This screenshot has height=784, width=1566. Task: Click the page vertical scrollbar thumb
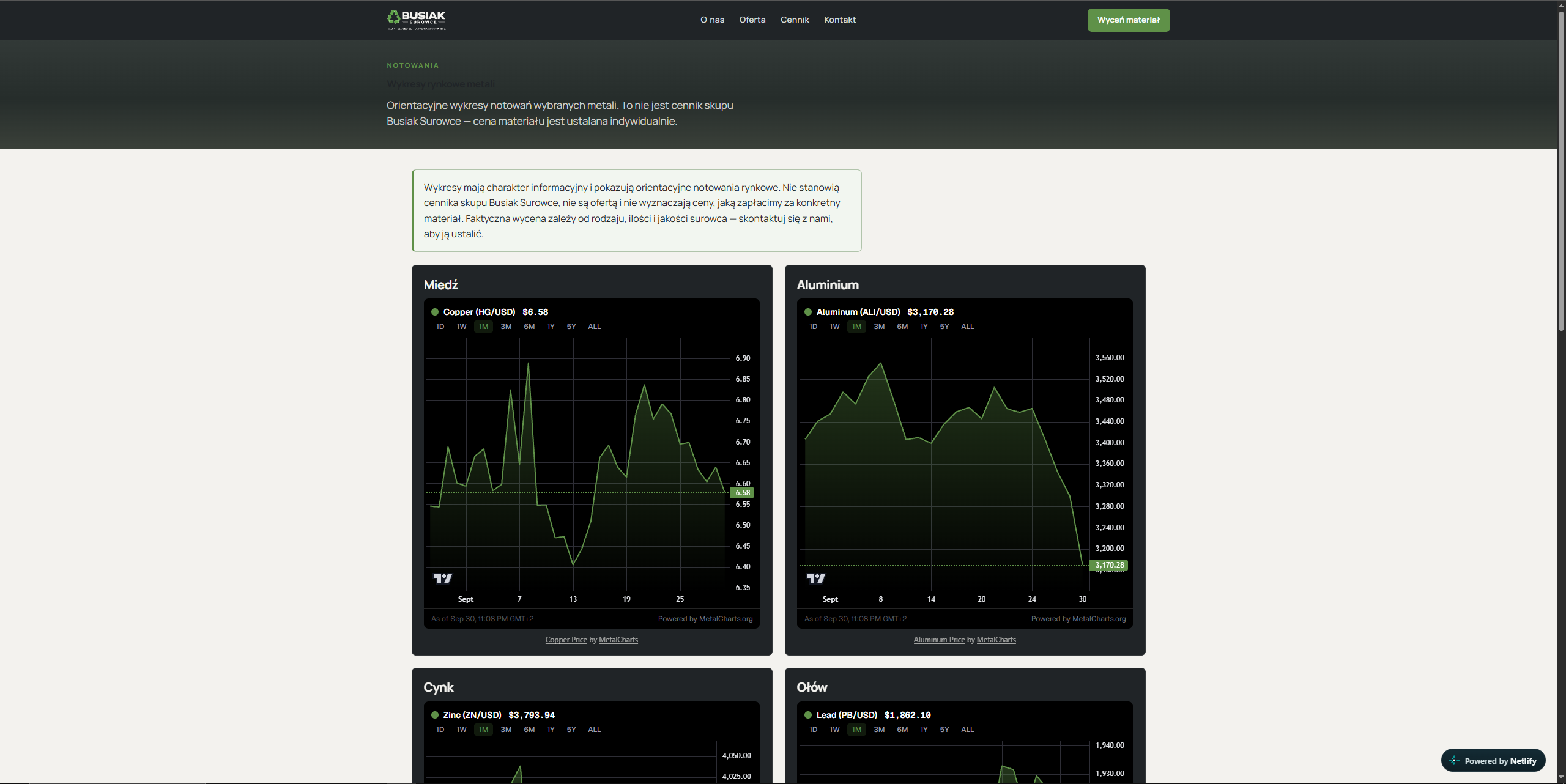pyautogui.click(x=1561, y=171)
